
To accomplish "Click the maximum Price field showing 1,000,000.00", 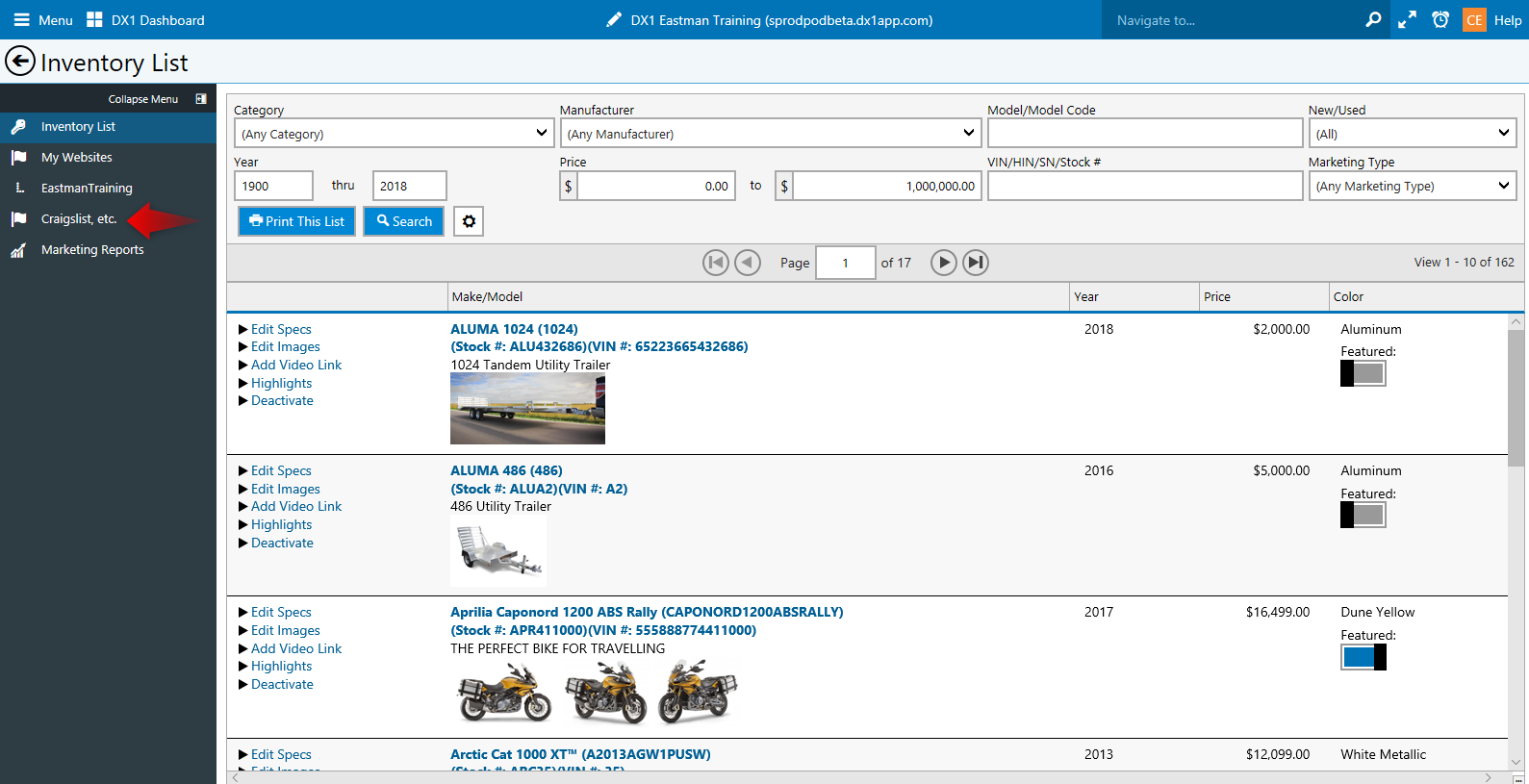I will pos(887,186).
